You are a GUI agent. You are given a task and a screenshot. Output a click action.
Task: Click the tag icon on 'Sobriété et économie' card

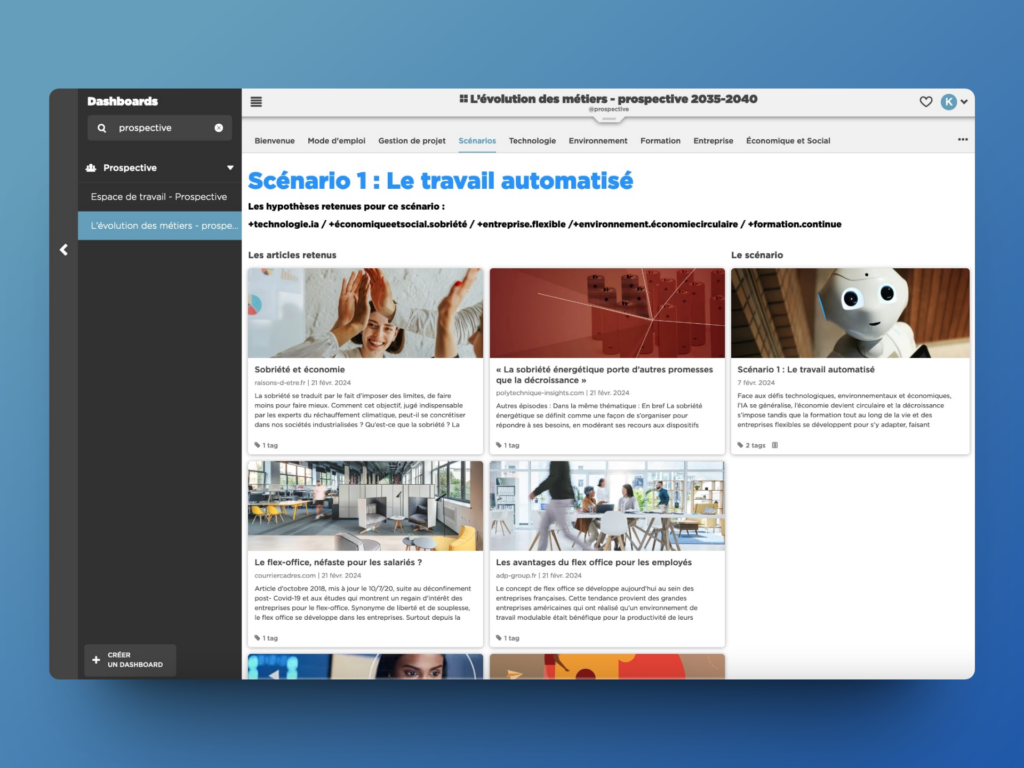(258, 445)
